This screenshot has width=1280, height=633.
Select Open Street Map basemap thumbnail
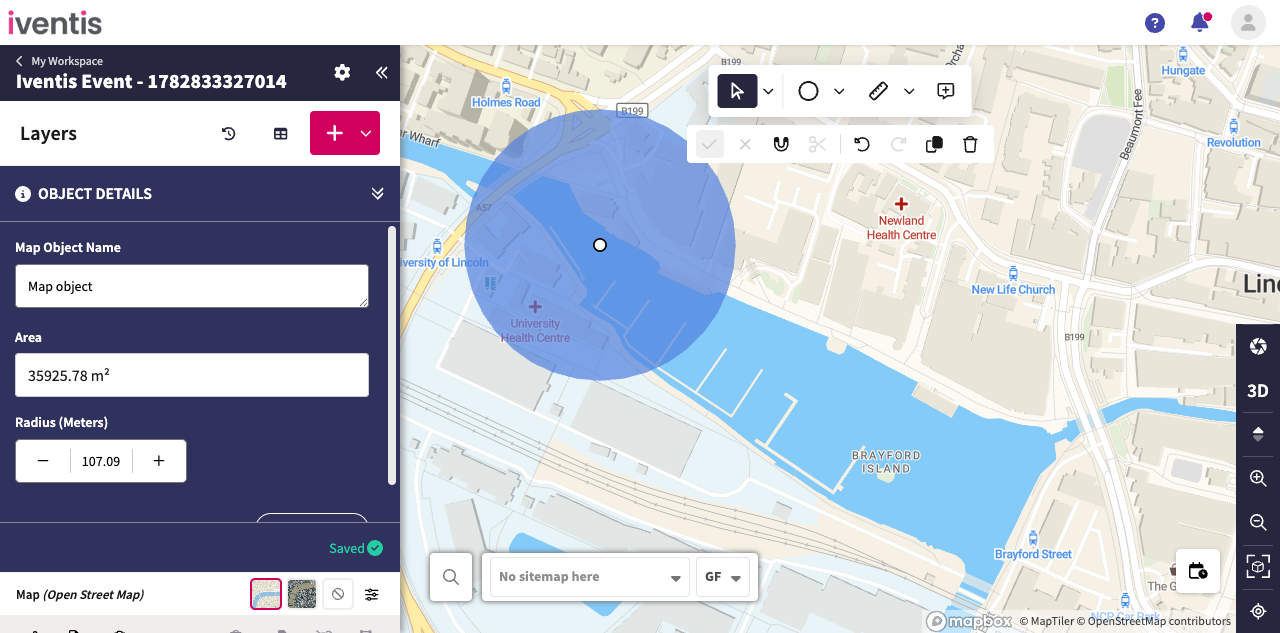click(x=265, y=594)
